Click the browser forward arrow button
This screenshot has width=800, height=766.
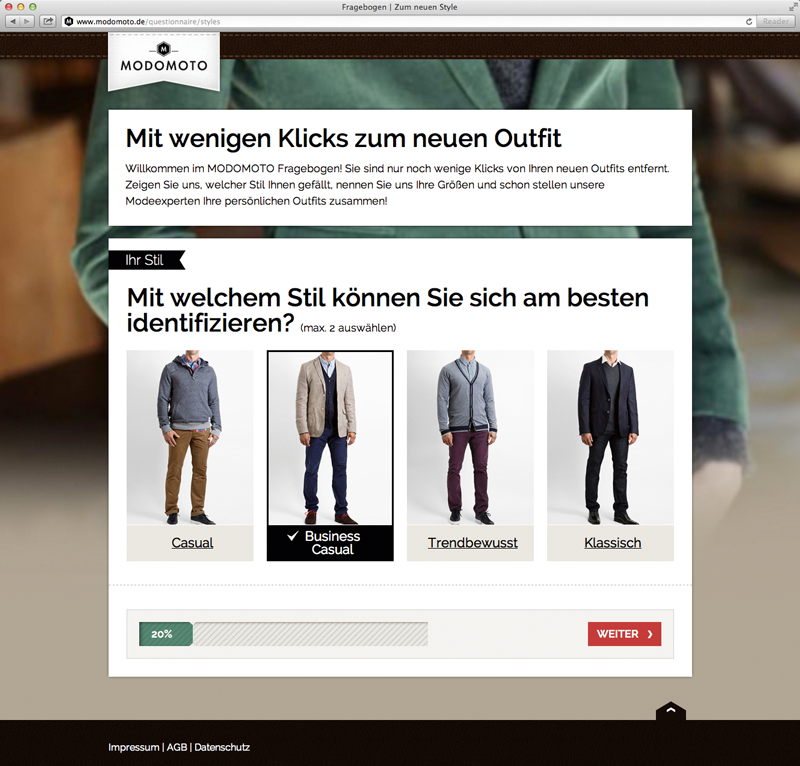[27, 21]
